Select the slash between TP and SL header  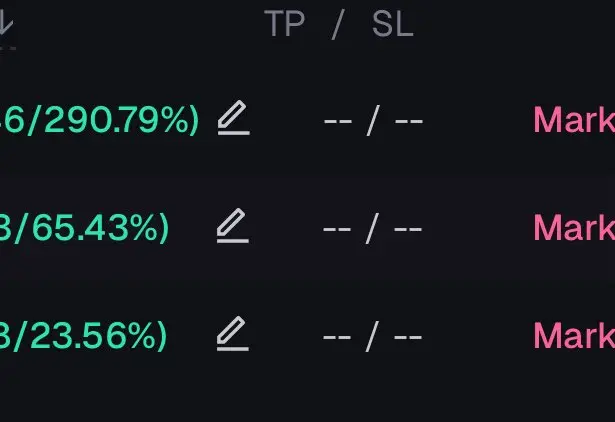[x=338, y=25]
